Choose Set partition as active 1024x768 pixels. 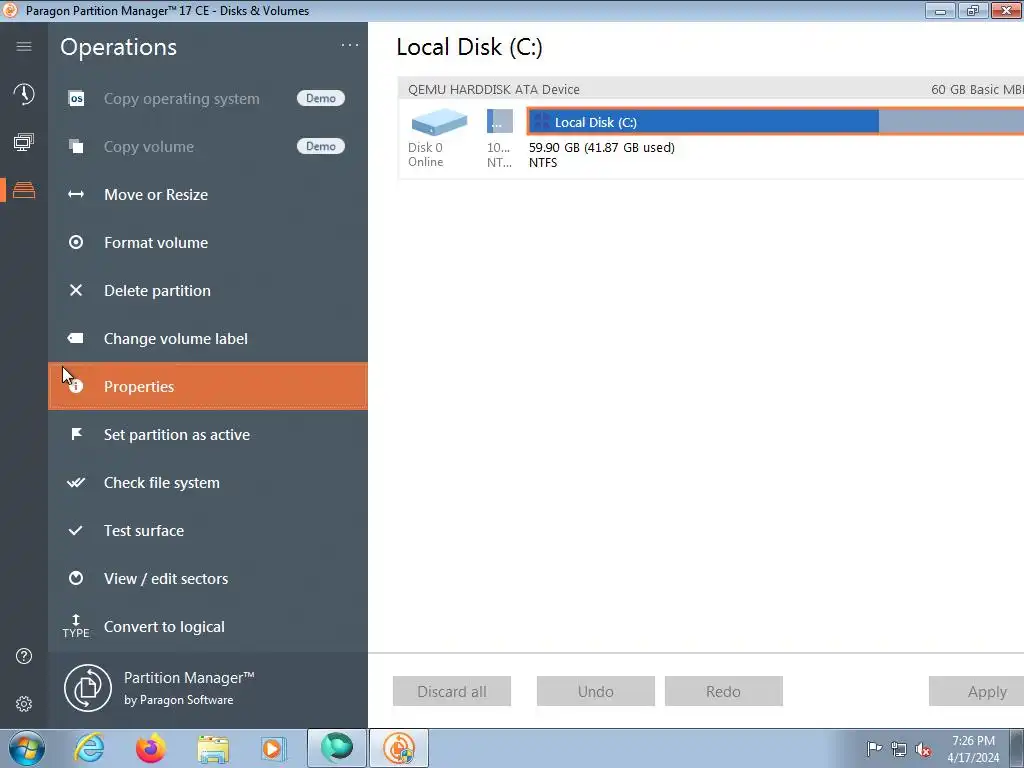[208, 434]
